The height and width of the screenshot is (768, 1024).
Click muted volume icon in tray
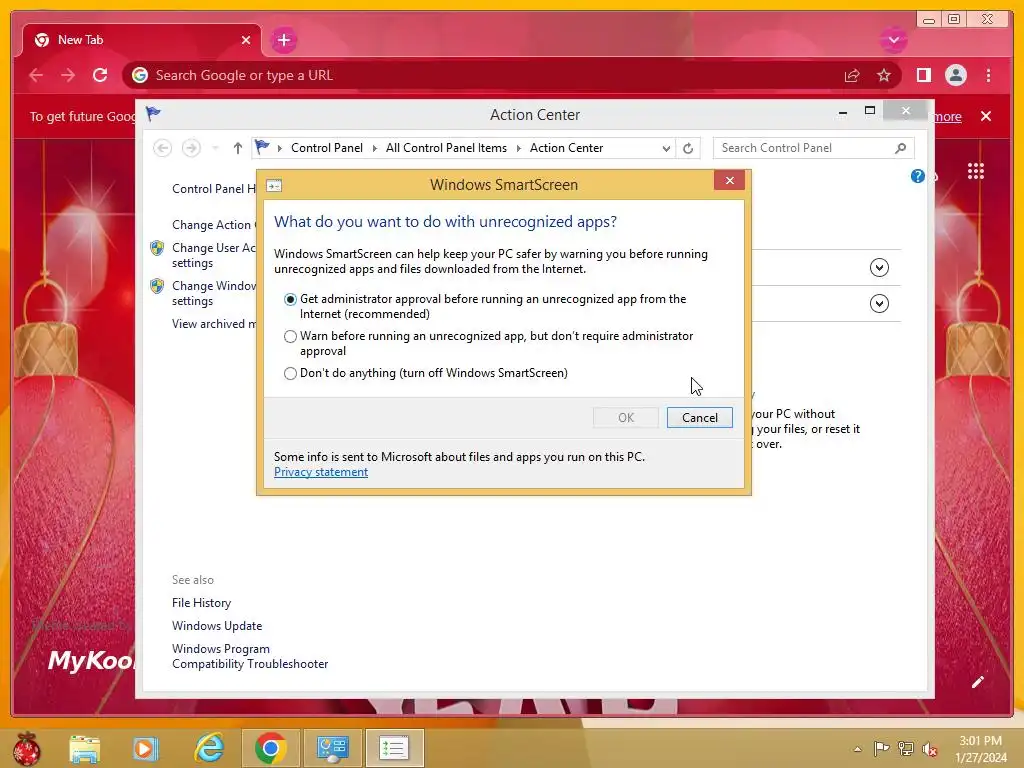tap(930, 749)
